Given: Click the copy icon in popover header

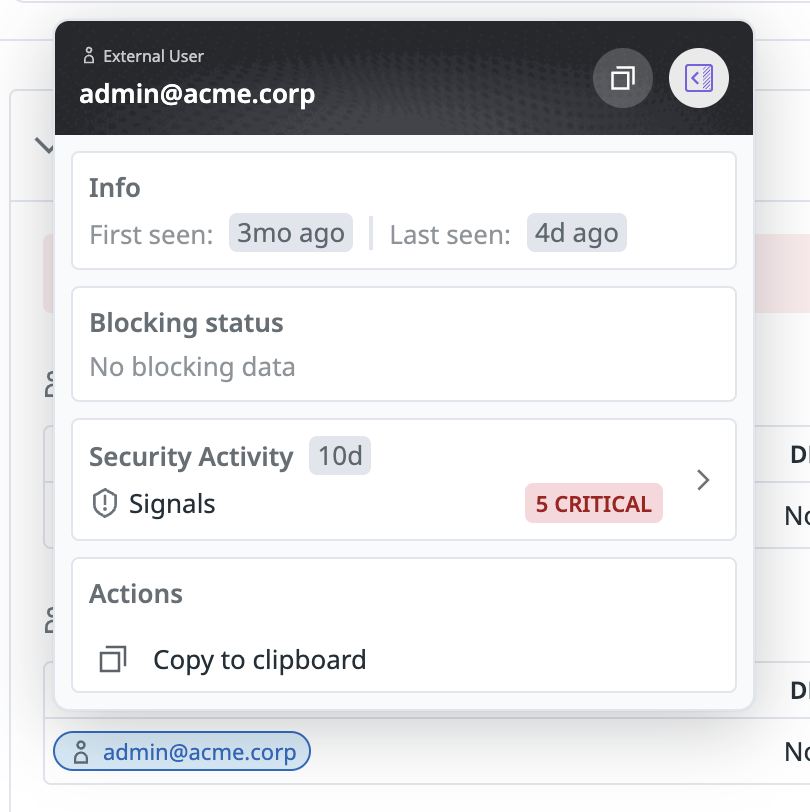Looking at the screenshot, I should (x=623, y=77).
